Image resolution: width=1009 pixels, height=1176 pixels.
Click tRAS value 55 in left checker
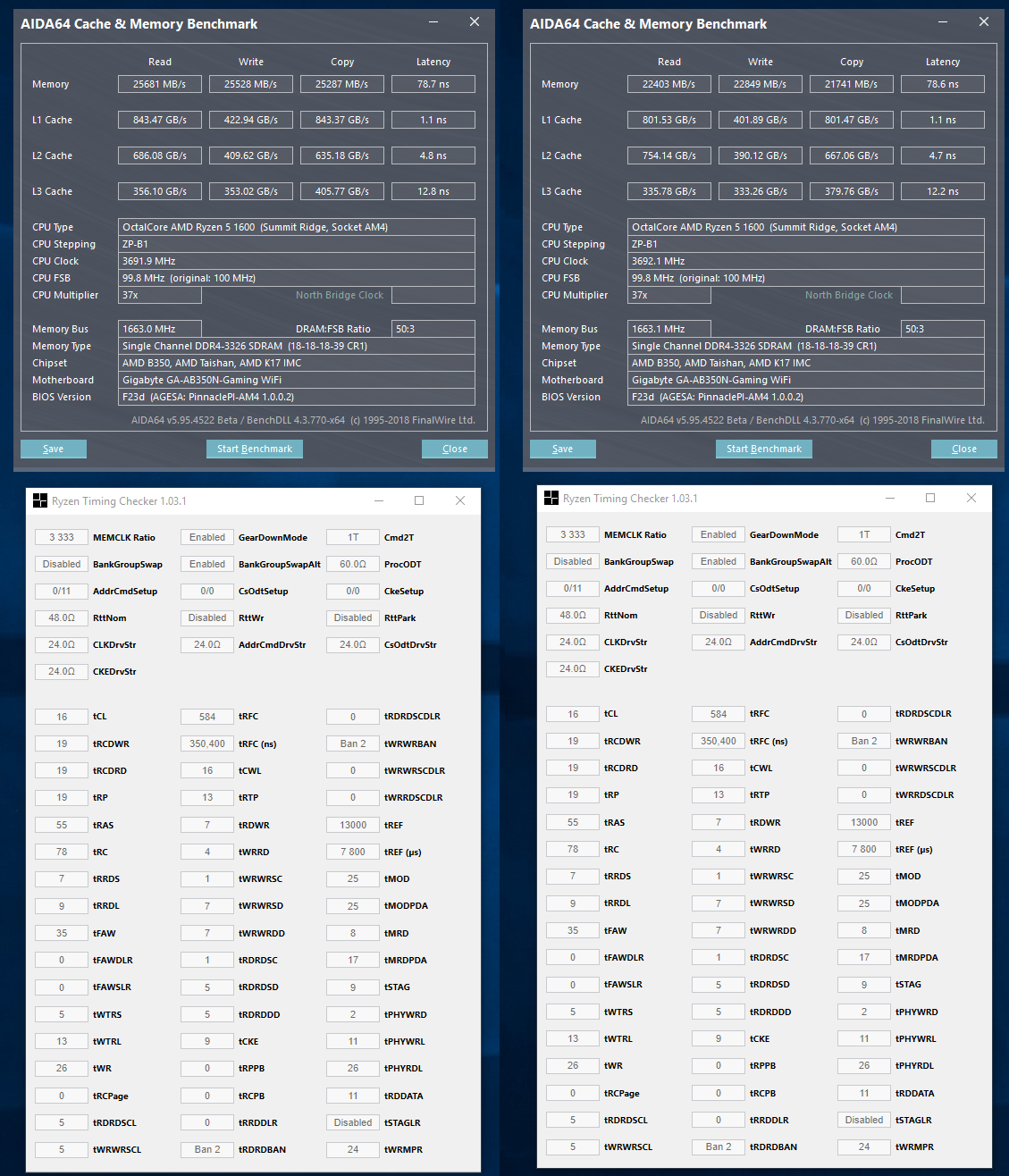coord(62,825)
